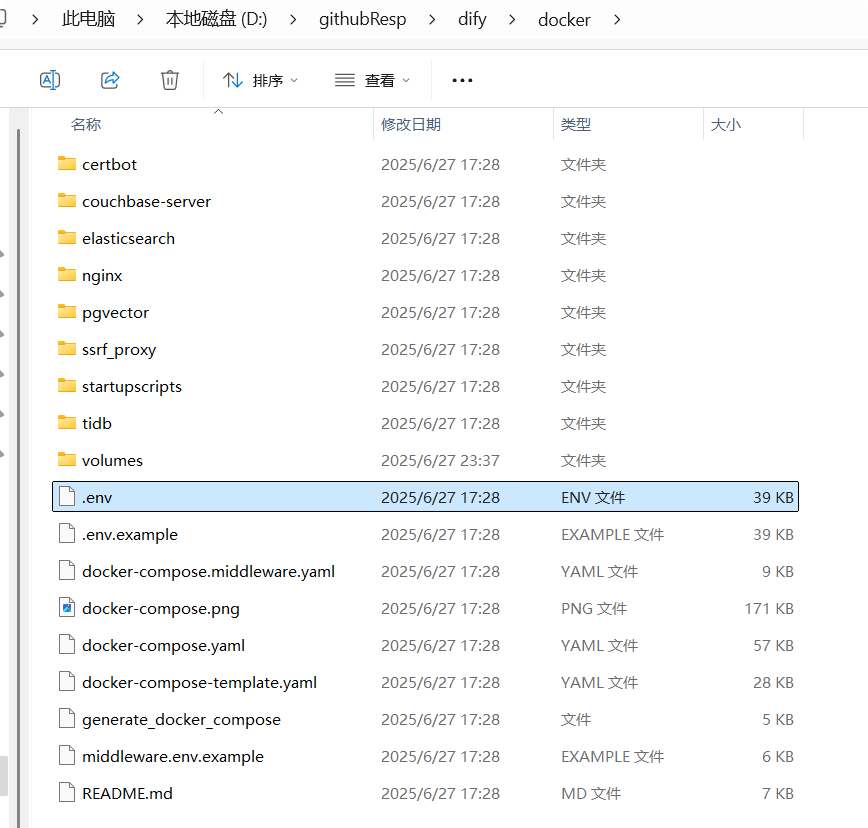The image size is (868, 828).
Task: Click the 查看 view icon
Action: (x=345, y=80)
